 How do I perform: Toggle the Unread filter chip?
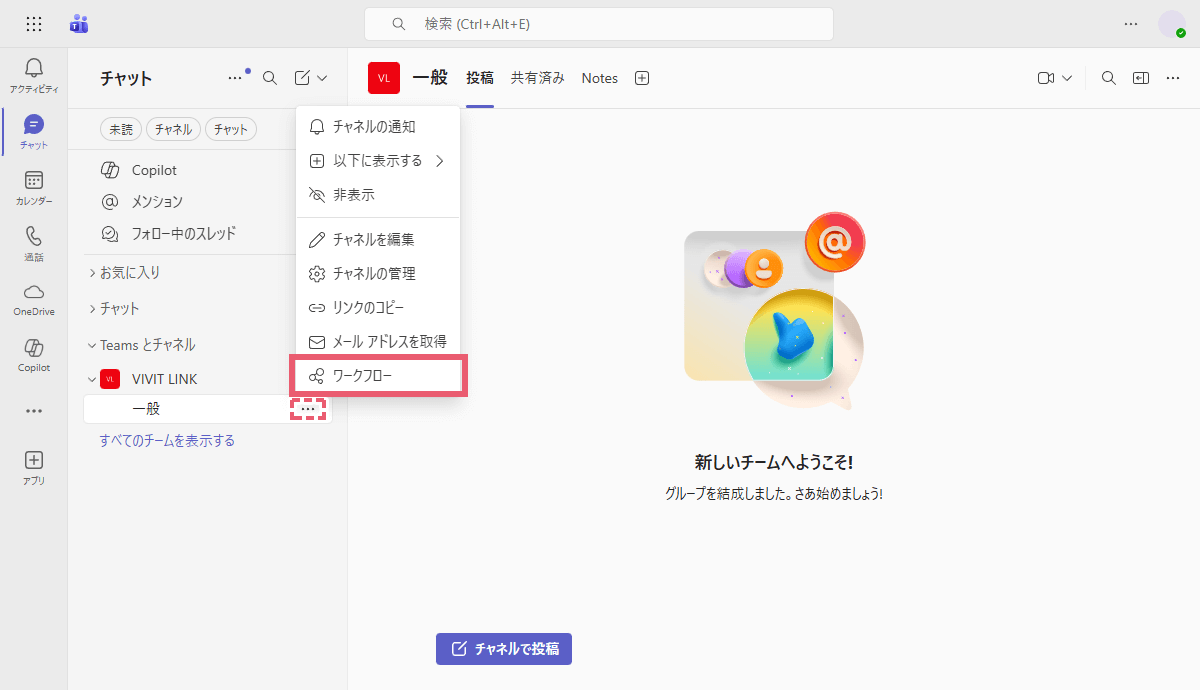tap(121, 129)
